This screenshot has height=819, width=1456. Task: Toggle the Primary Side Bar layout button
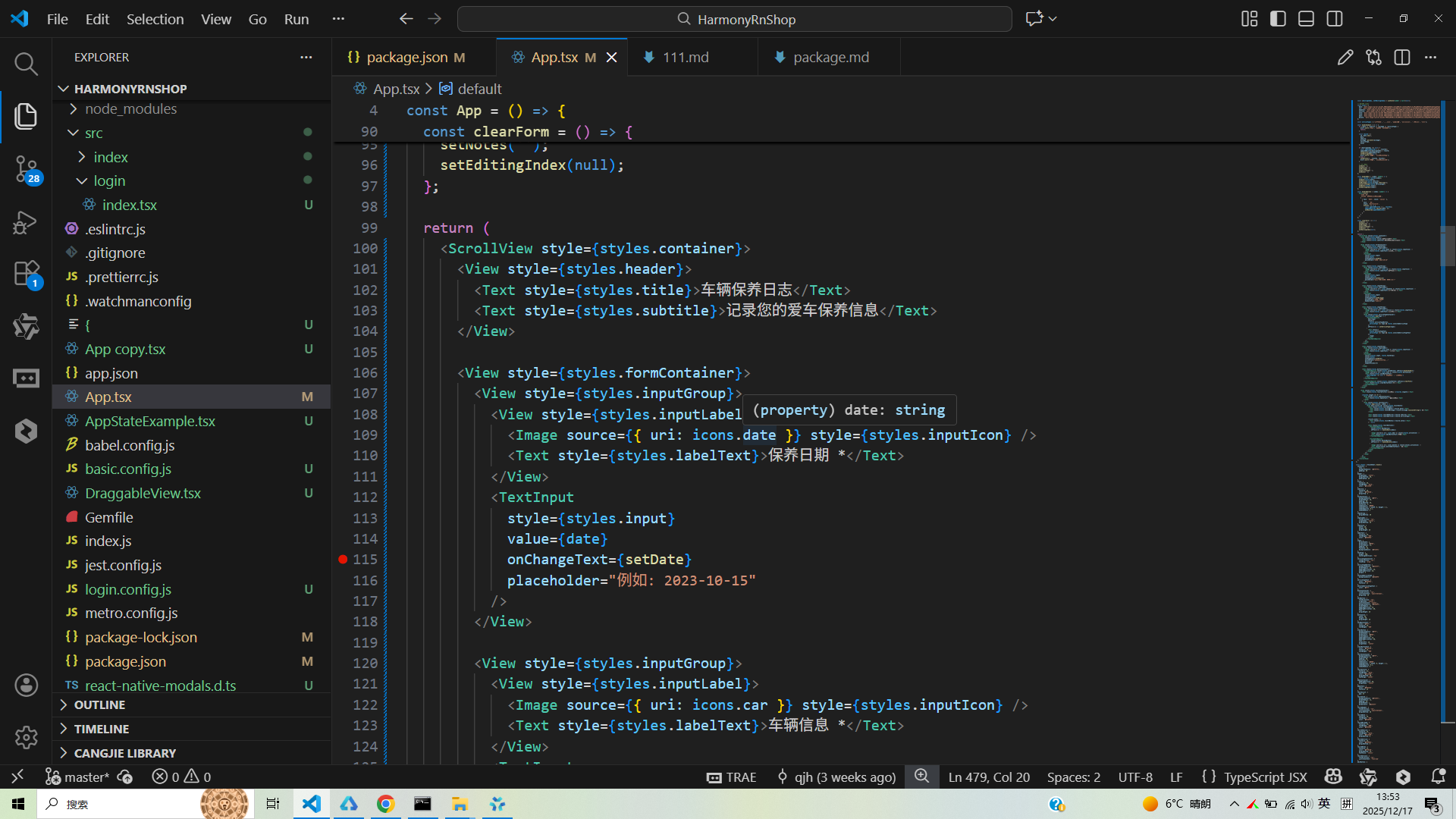(1278, 19)
